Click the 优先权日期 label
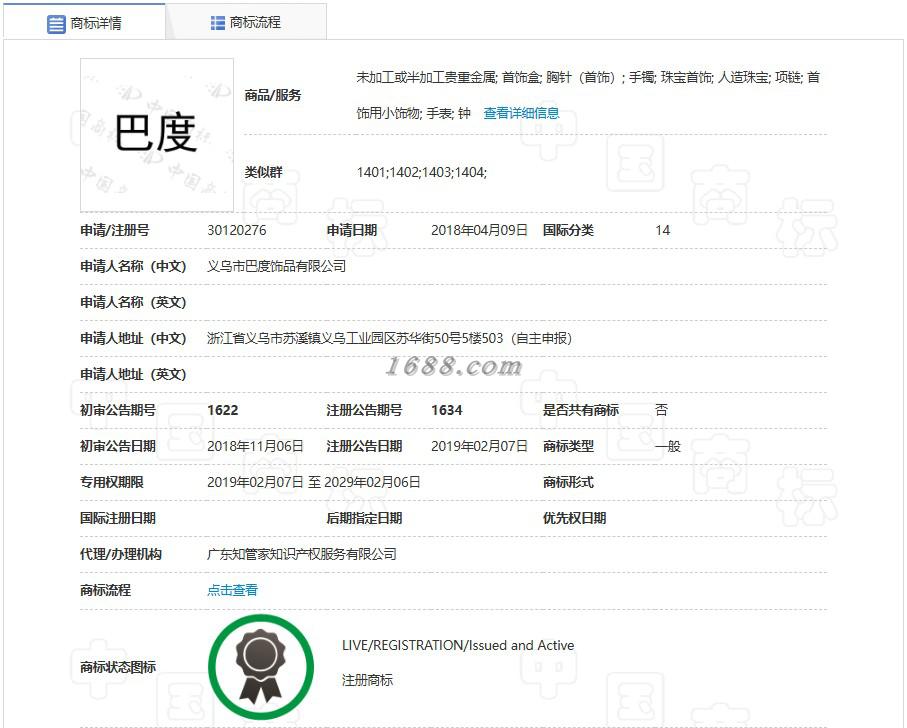907x728 pixels. tap(574, 518)
